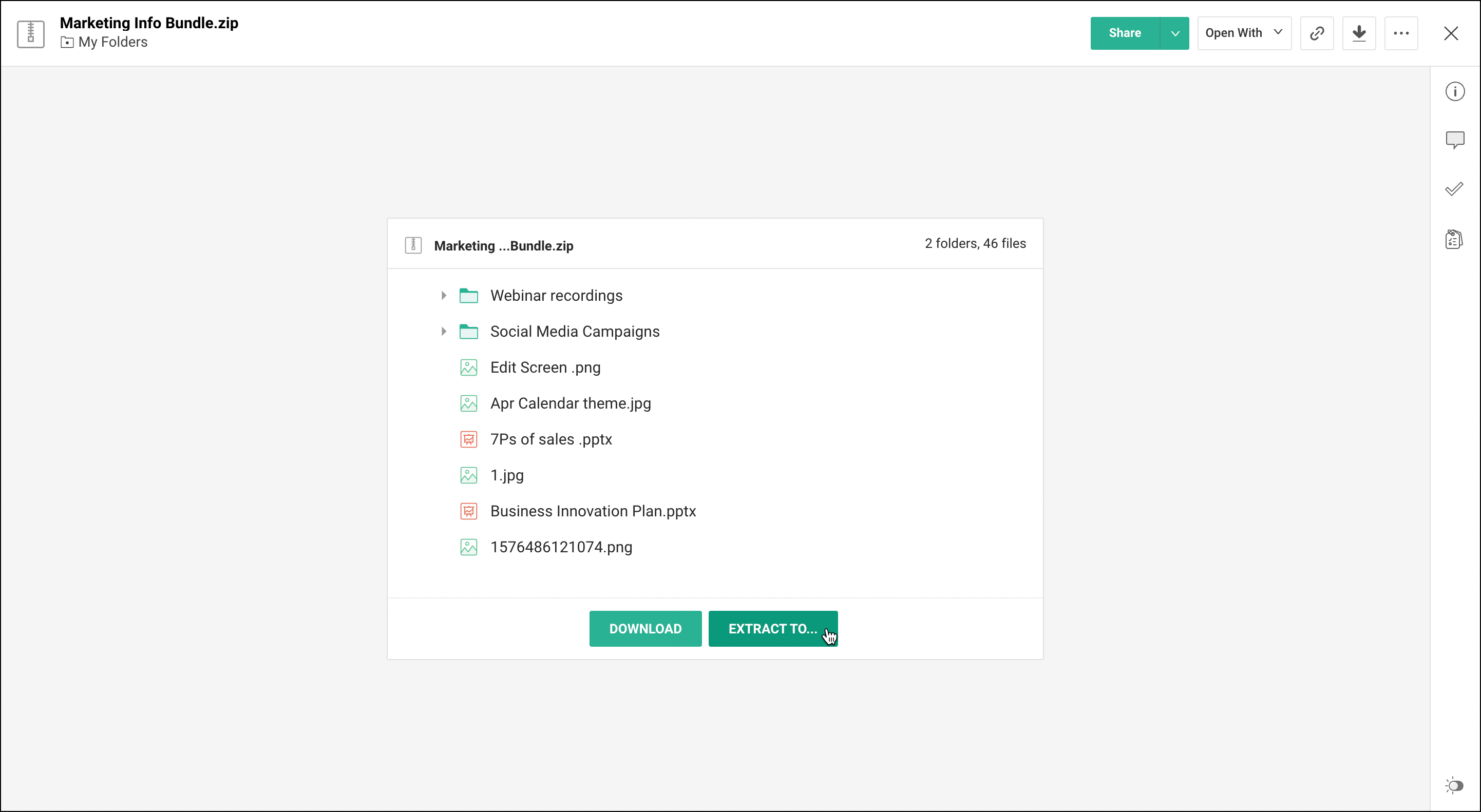Open the clipboard checklist sidebar icon
Screen dimensions: 1481x812
point(1454,239)
